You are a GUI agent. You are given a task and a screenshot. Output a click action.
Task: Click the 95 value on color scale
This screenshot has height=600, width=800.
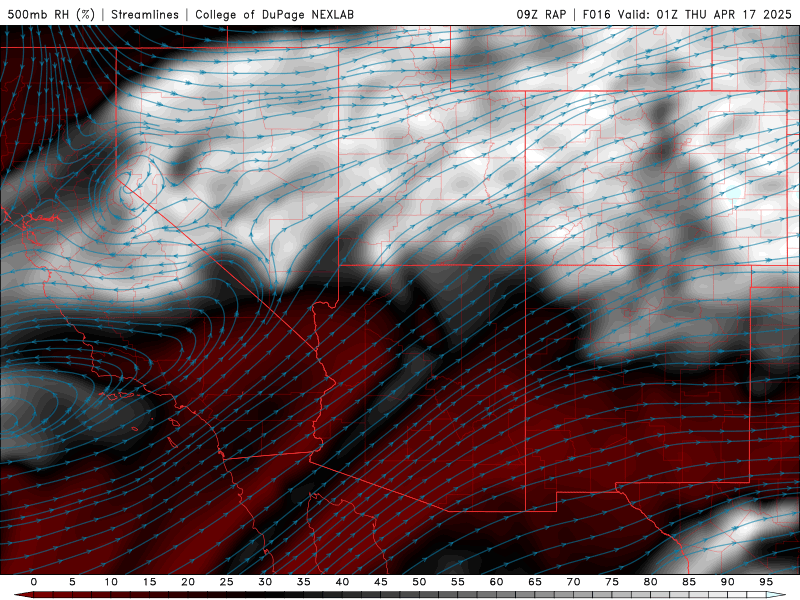tap(766, 582)
